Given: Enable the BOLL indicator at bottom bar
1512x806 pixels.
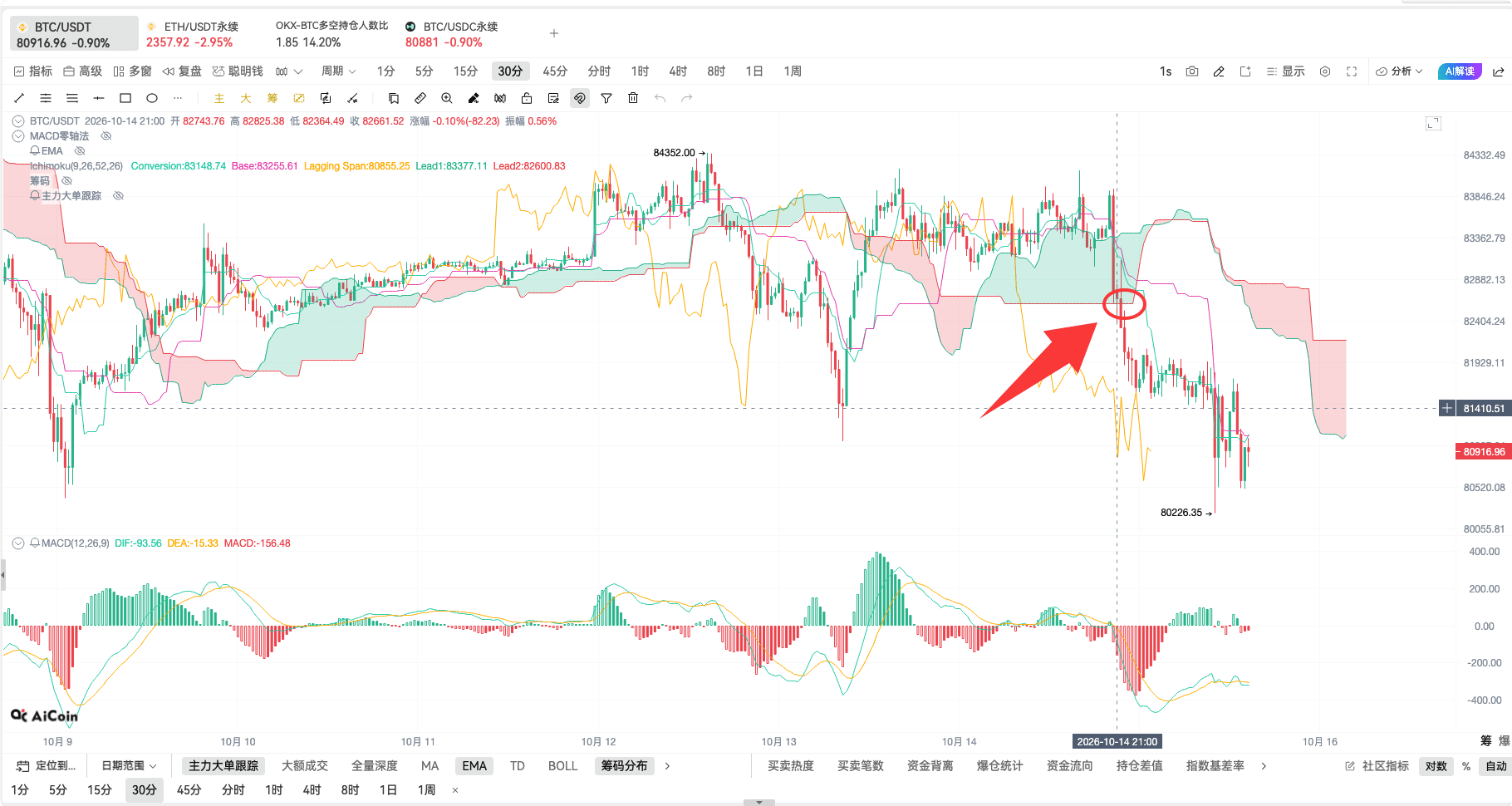Looking at the screenshot, I should click(x=562, y=766).
